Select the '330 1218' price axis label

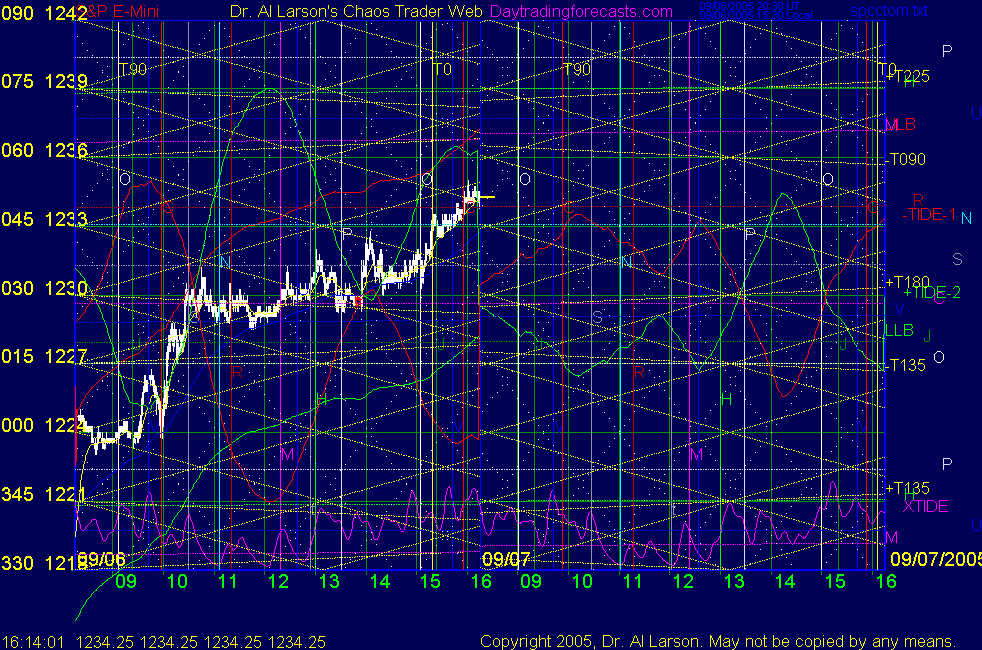[x=44, y=563]
